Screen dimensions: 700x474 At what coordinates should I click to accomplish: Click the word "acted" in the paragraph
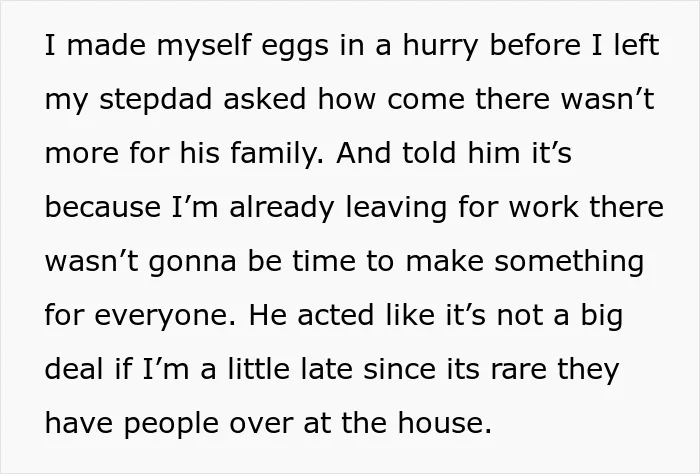[335, 315]
